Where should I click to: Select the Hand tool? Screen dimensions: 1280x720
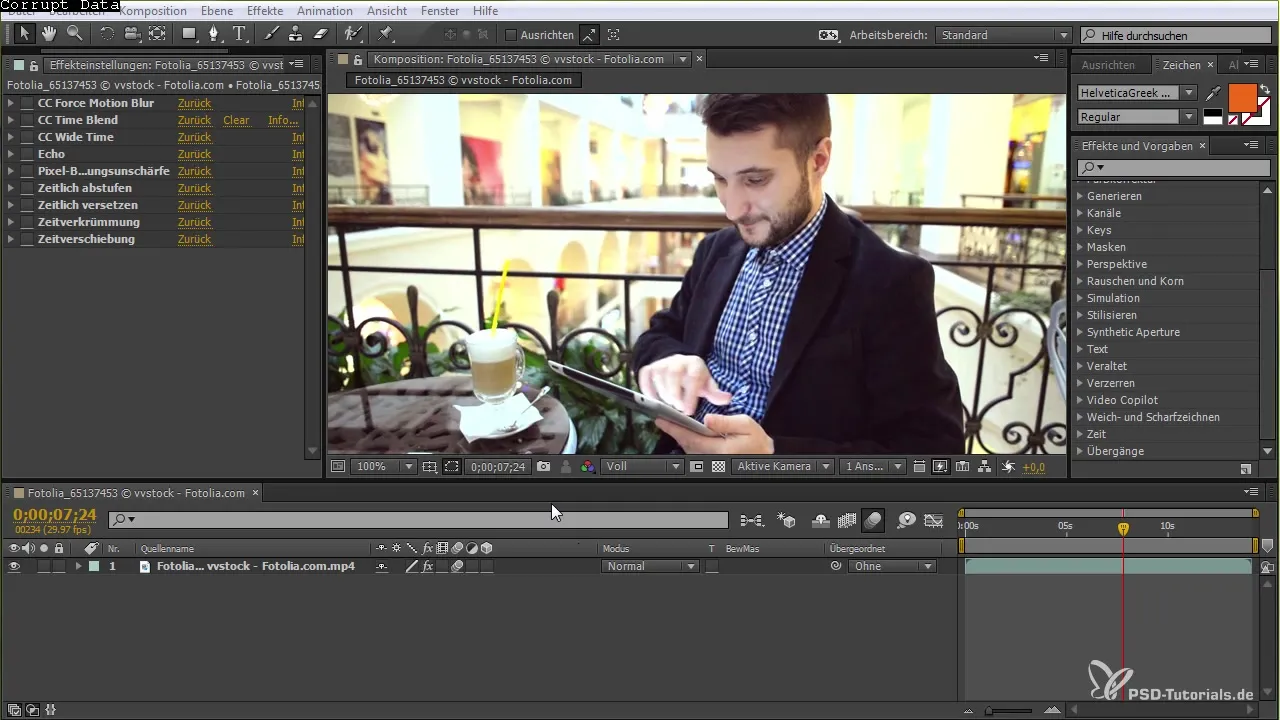pyautogui.click(x=49, y=34)
